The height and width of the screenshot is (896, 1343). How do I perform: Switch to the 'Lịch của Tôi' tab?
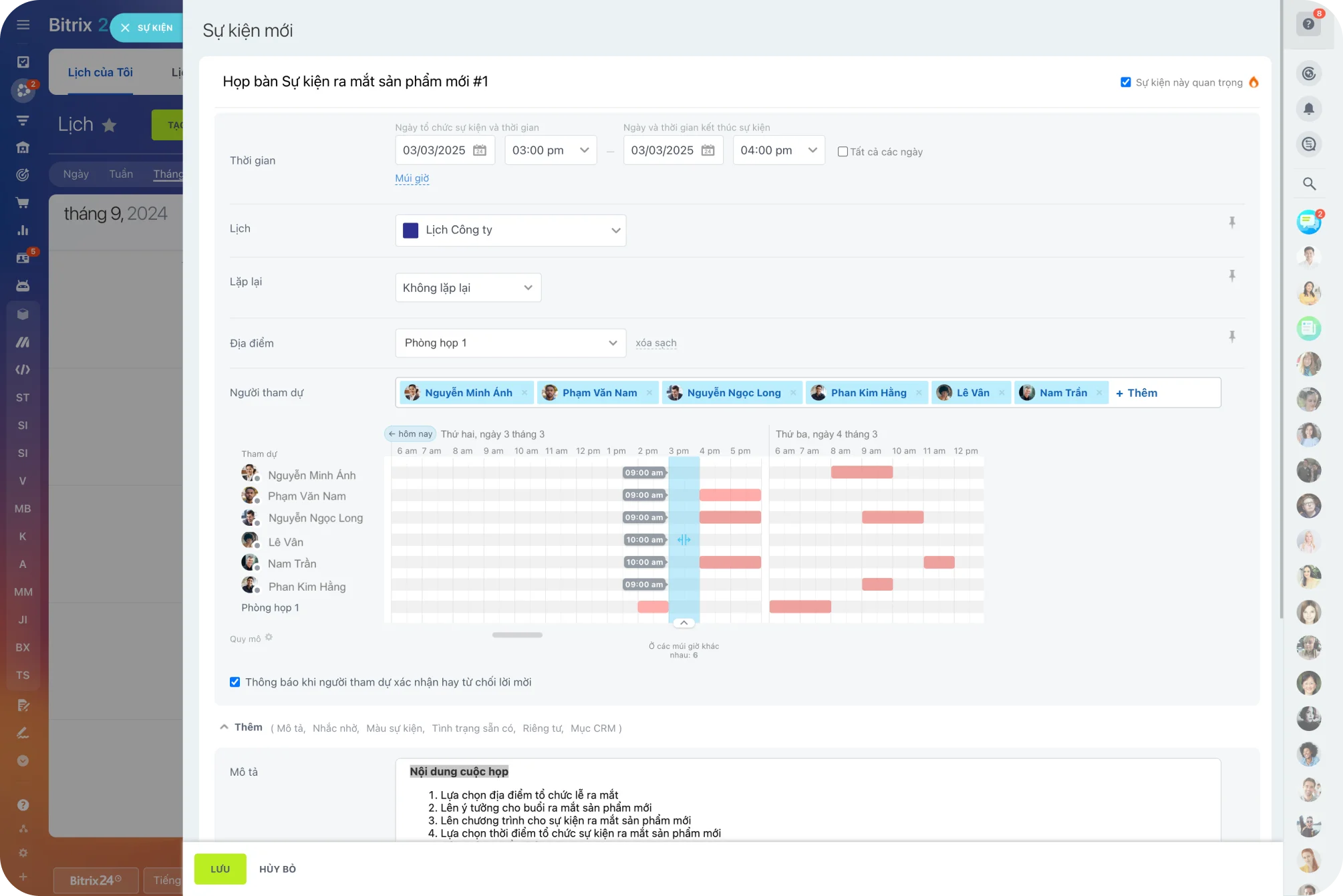[x=100, y=72]
